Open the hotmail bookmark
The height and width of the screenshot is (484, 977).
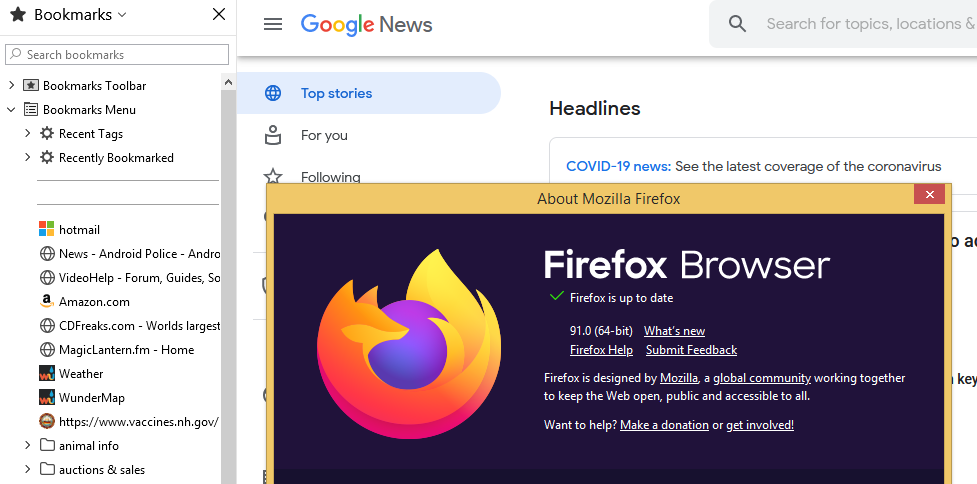(79, 230)
